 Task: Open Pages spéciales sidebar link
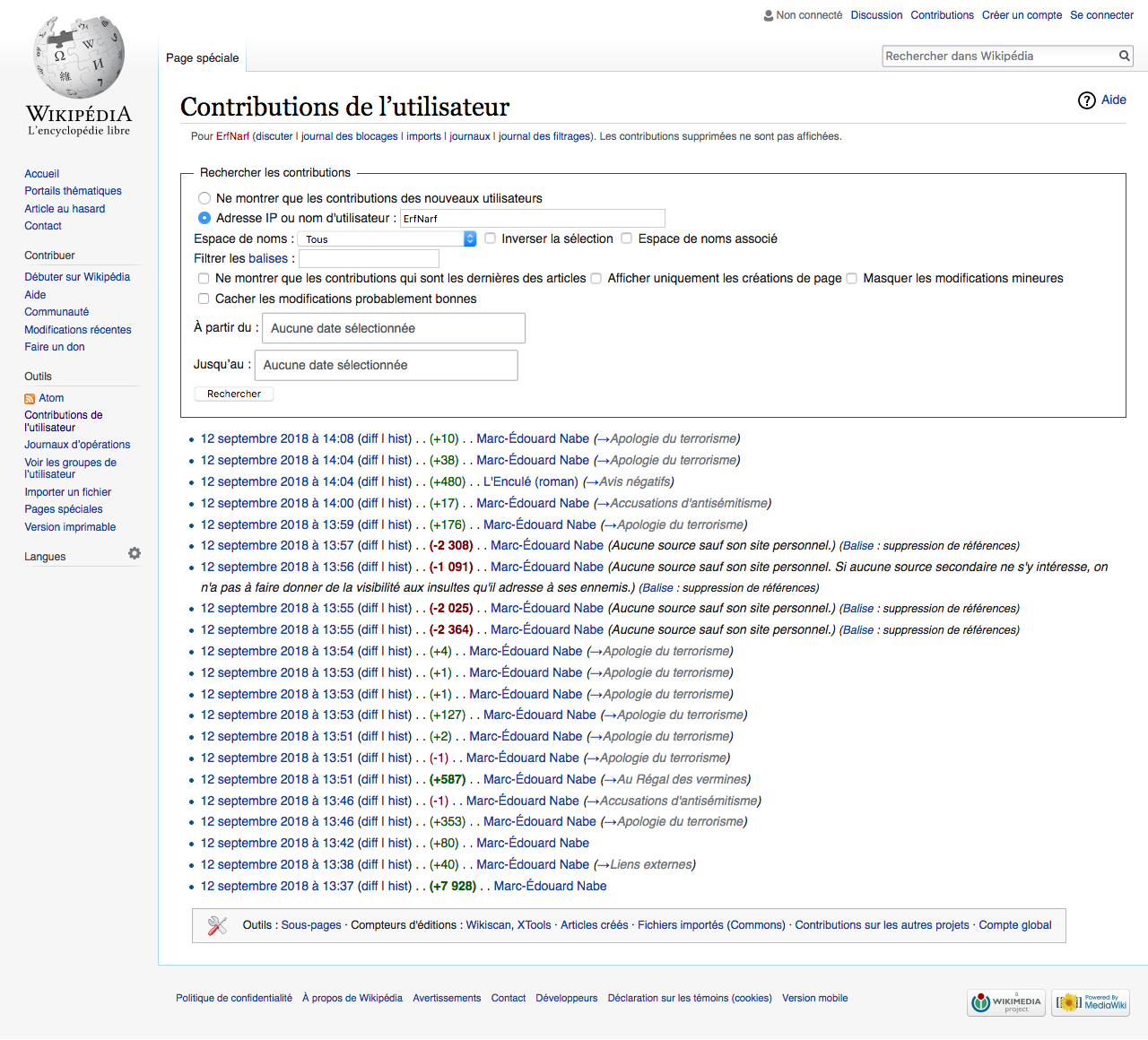[64, 509]
